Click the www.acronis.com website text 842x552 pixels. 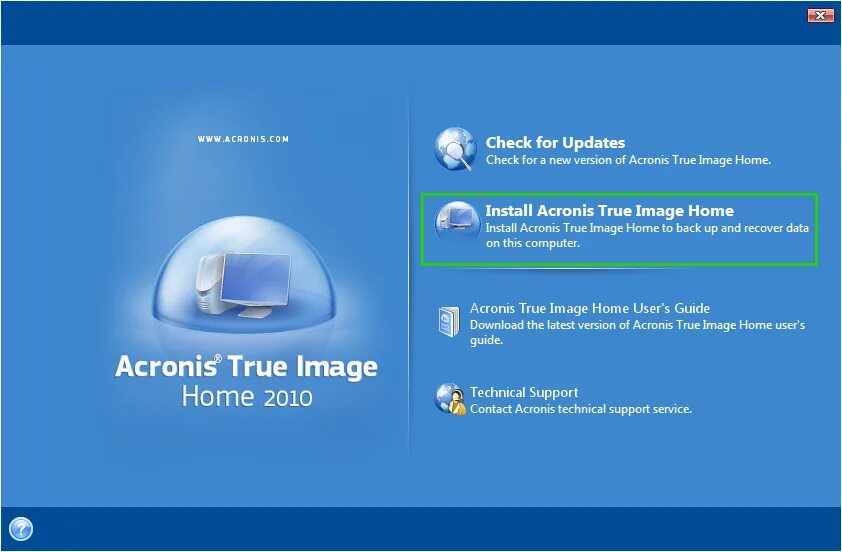tap(243, 139)
